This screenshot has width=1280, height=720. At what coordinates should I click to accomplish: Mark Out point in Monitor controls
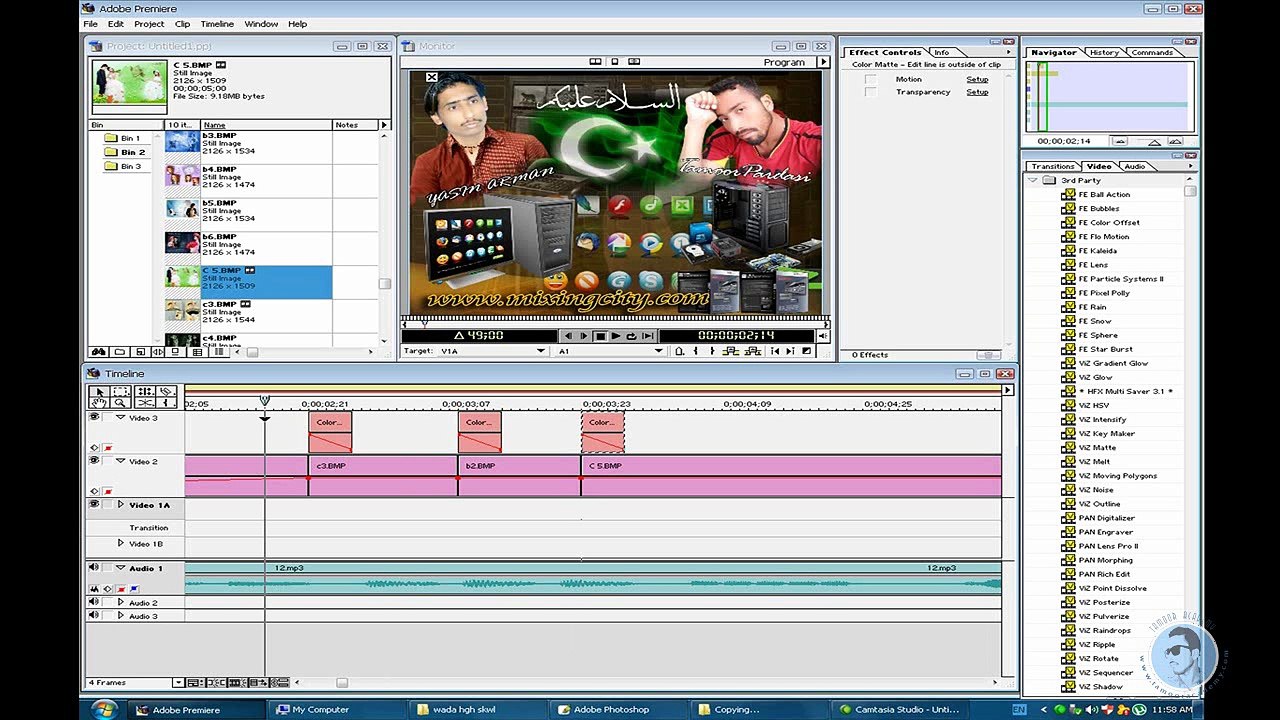712,351
